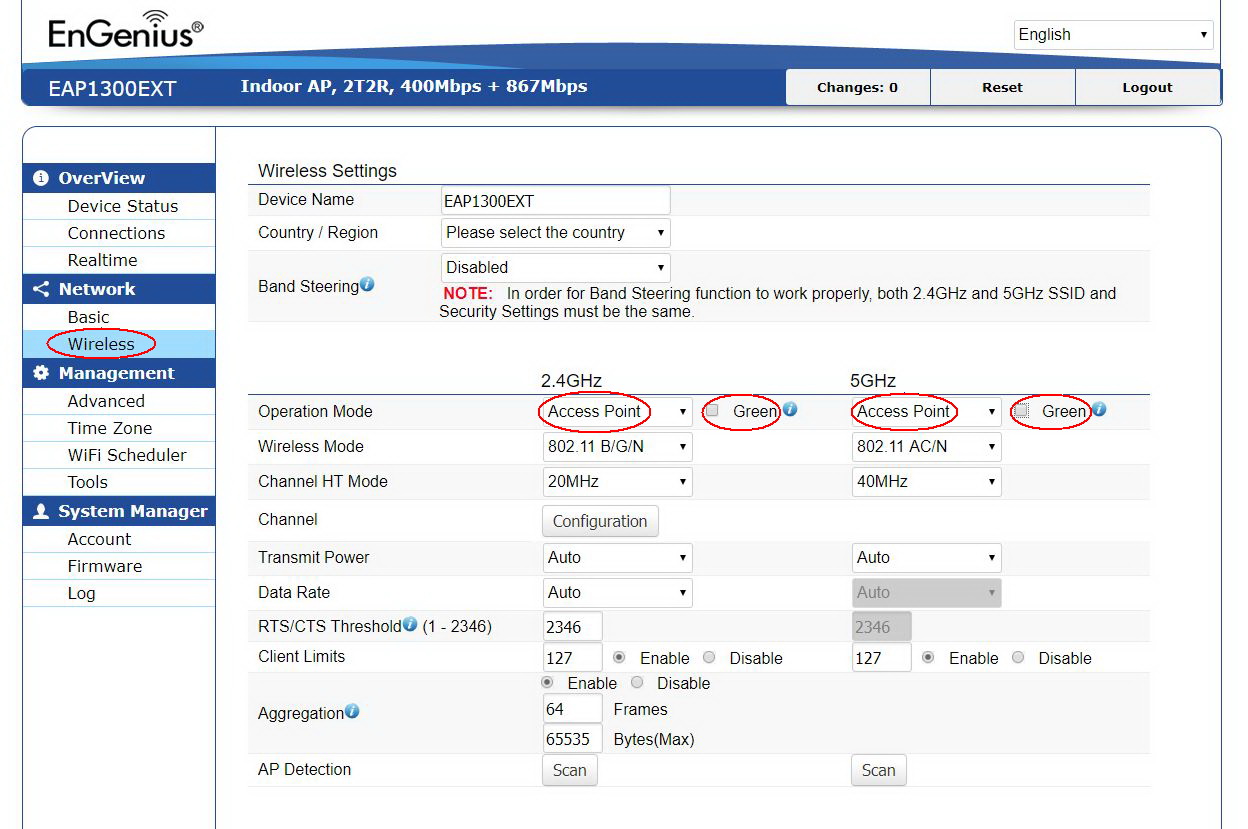Click the Management section header
This screenshot has width=1248, height=829.
tap(119, 373)
